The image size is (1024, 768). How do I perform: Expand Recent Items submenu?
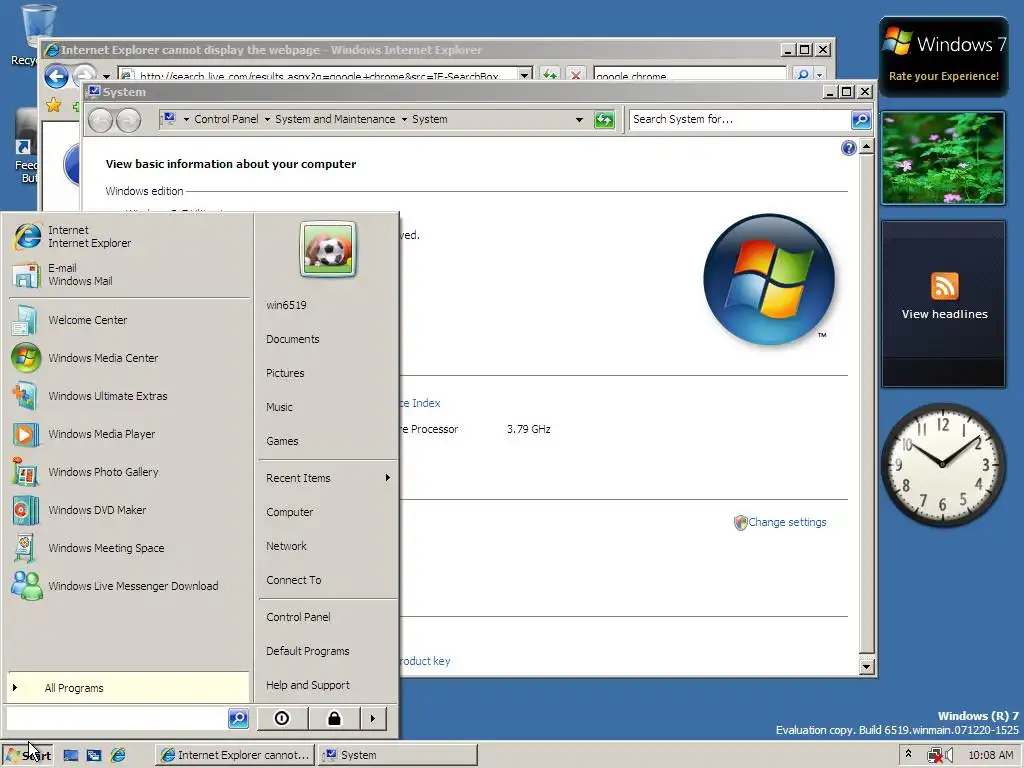pos(328,478)
